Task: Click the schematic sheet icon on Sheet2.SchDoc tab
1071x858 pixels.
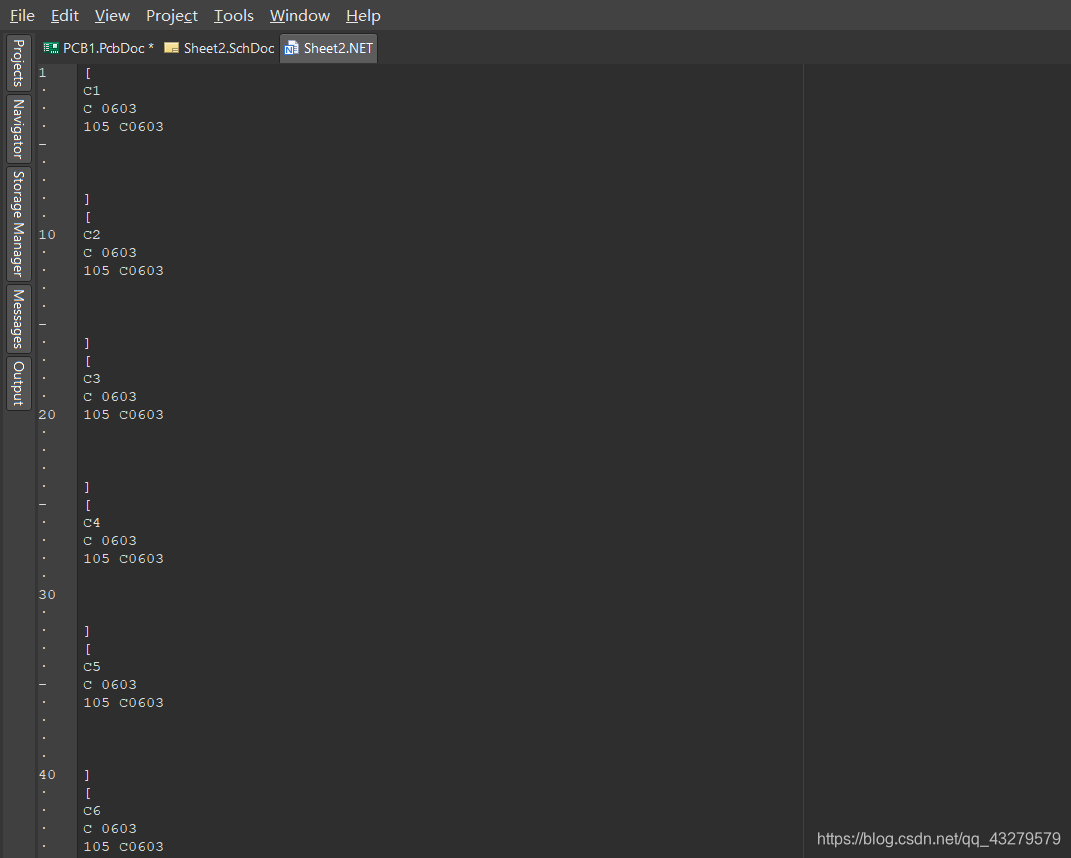Action: pyautogui.click(x=172, y=48)
